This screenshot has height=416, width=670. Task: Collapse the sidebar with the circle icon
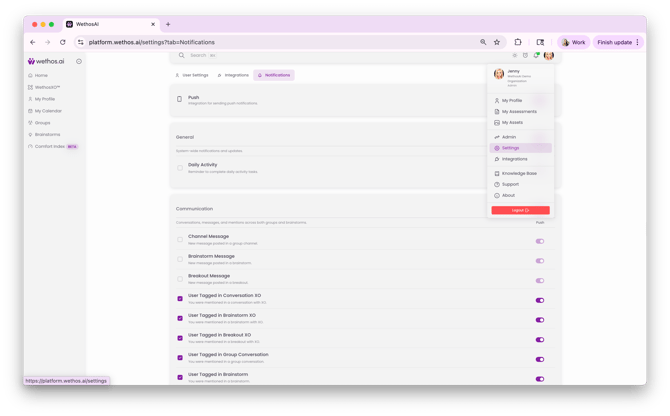click(x=79, y=62)
